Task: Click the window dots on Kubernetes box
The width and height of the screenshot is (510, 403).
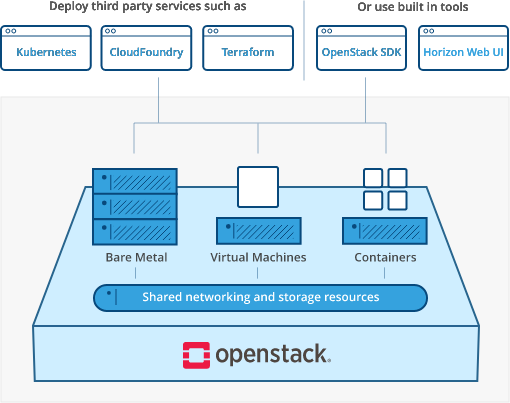Action: (x=11, y=31)
